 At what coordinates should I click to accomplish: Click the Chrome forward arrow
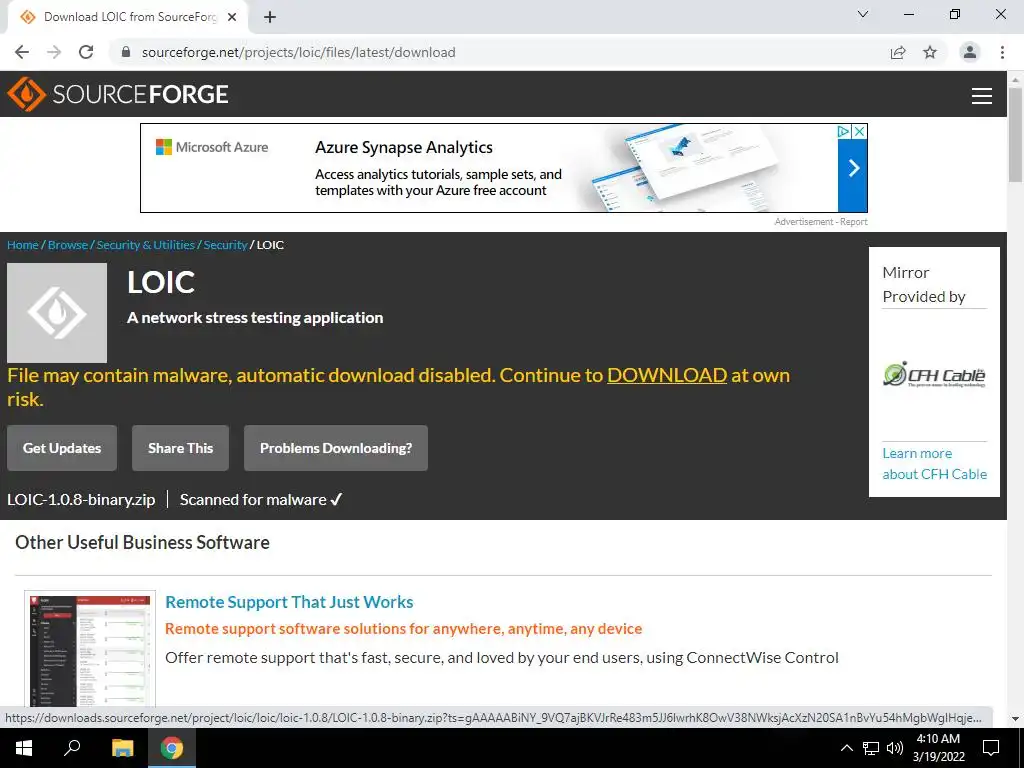54,52
